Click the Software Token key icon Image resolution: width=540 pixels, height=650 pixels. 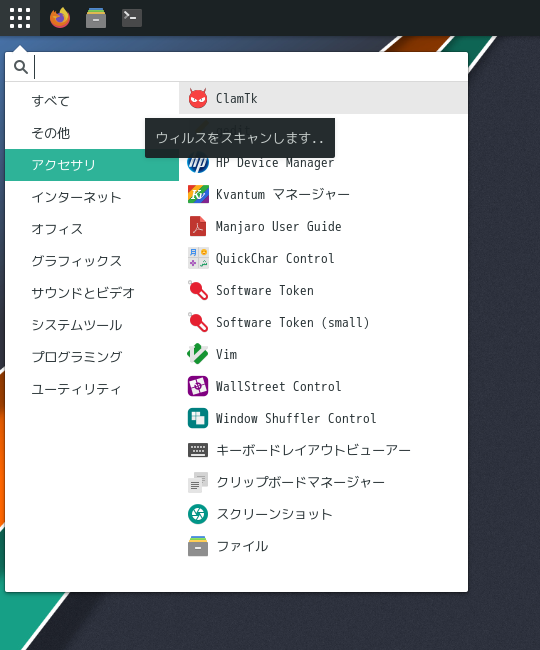click(198, 290)
